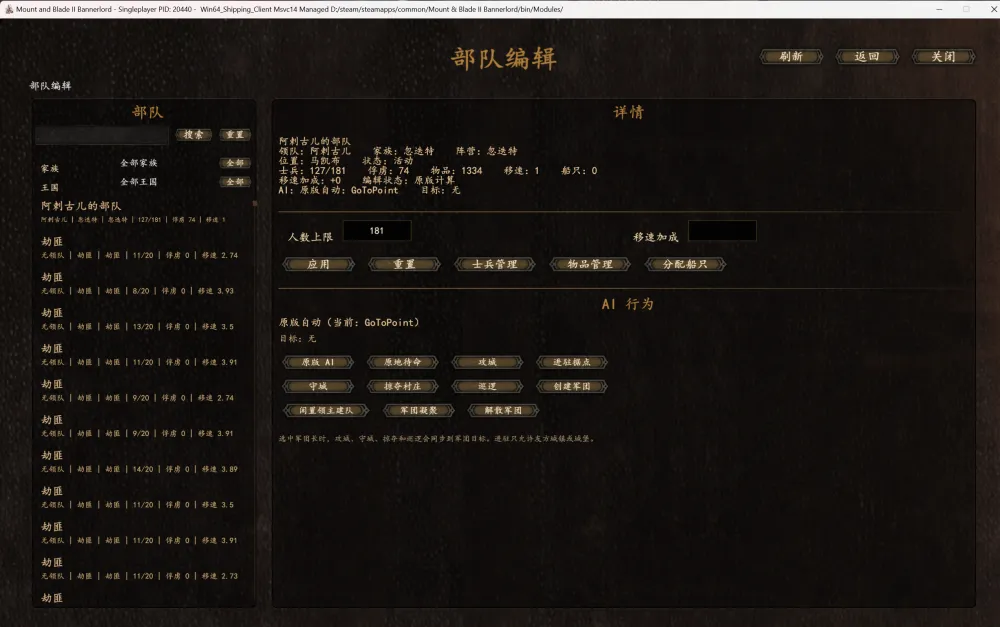This screenshot has width=1000, height=627.
Task: Select 阿剌古儿的部队 in the party list
Action: click(143, 212)
